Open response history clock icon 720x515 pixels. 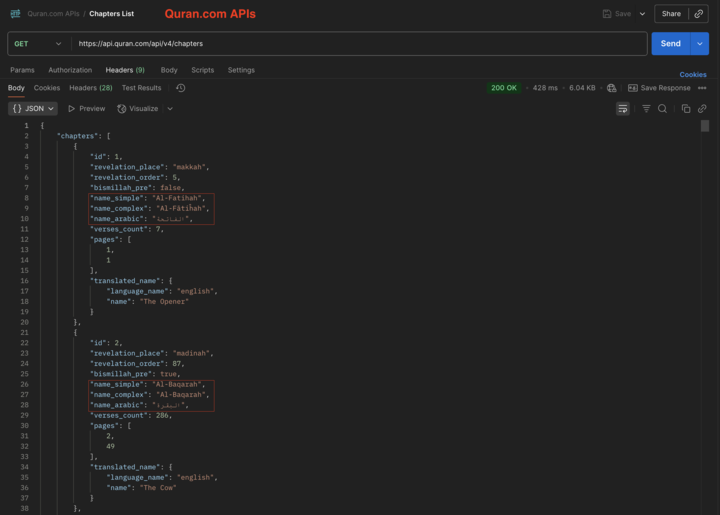coord(181,88)
